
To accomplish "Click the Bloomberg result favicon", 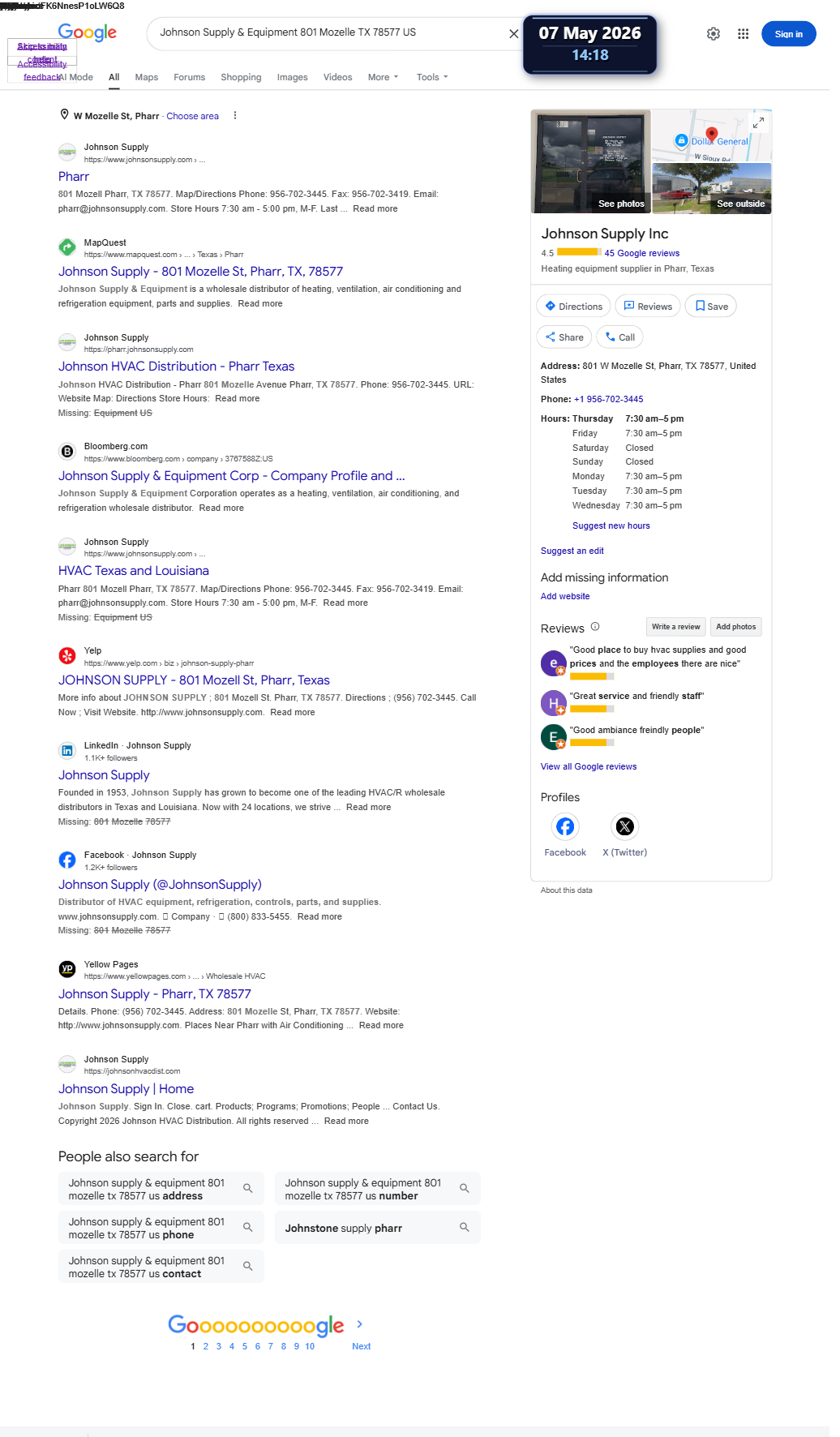I will coord(67,452).
